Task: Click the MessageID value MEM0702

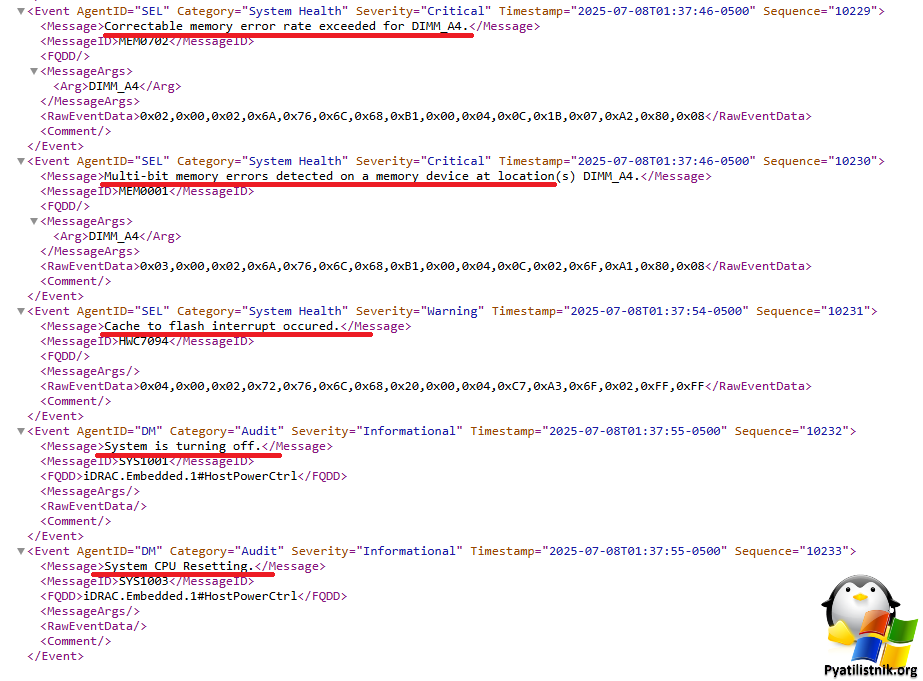Action: 144,41
